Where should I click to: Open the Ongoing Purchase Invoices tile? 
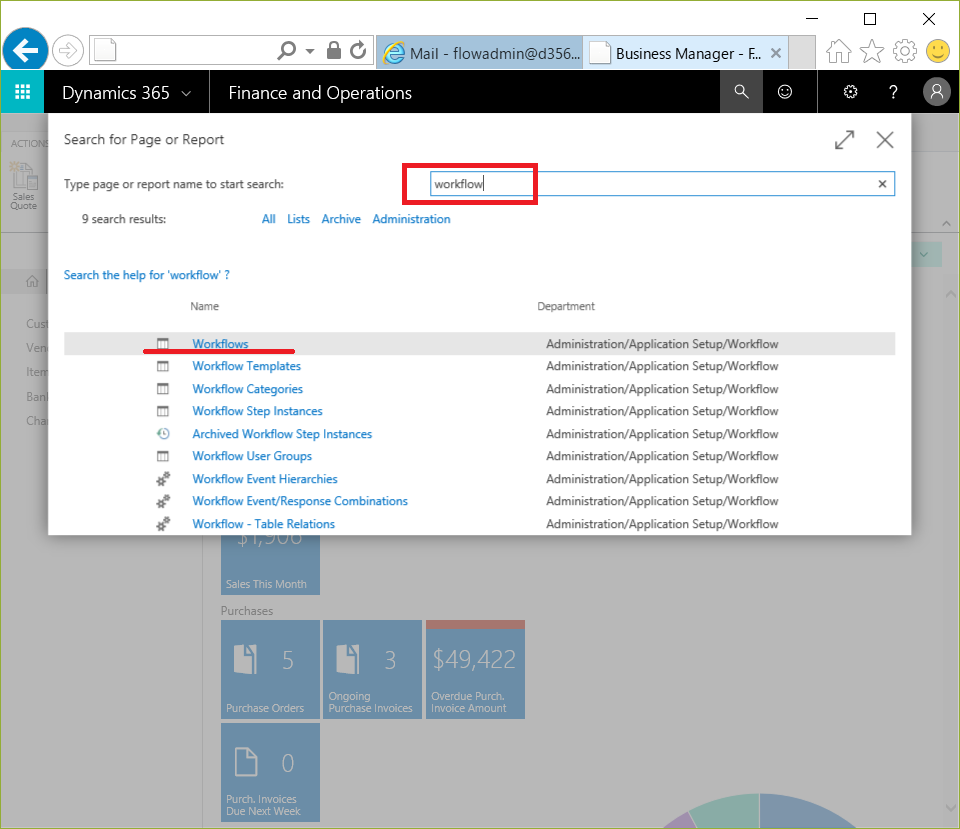(372, 669)
